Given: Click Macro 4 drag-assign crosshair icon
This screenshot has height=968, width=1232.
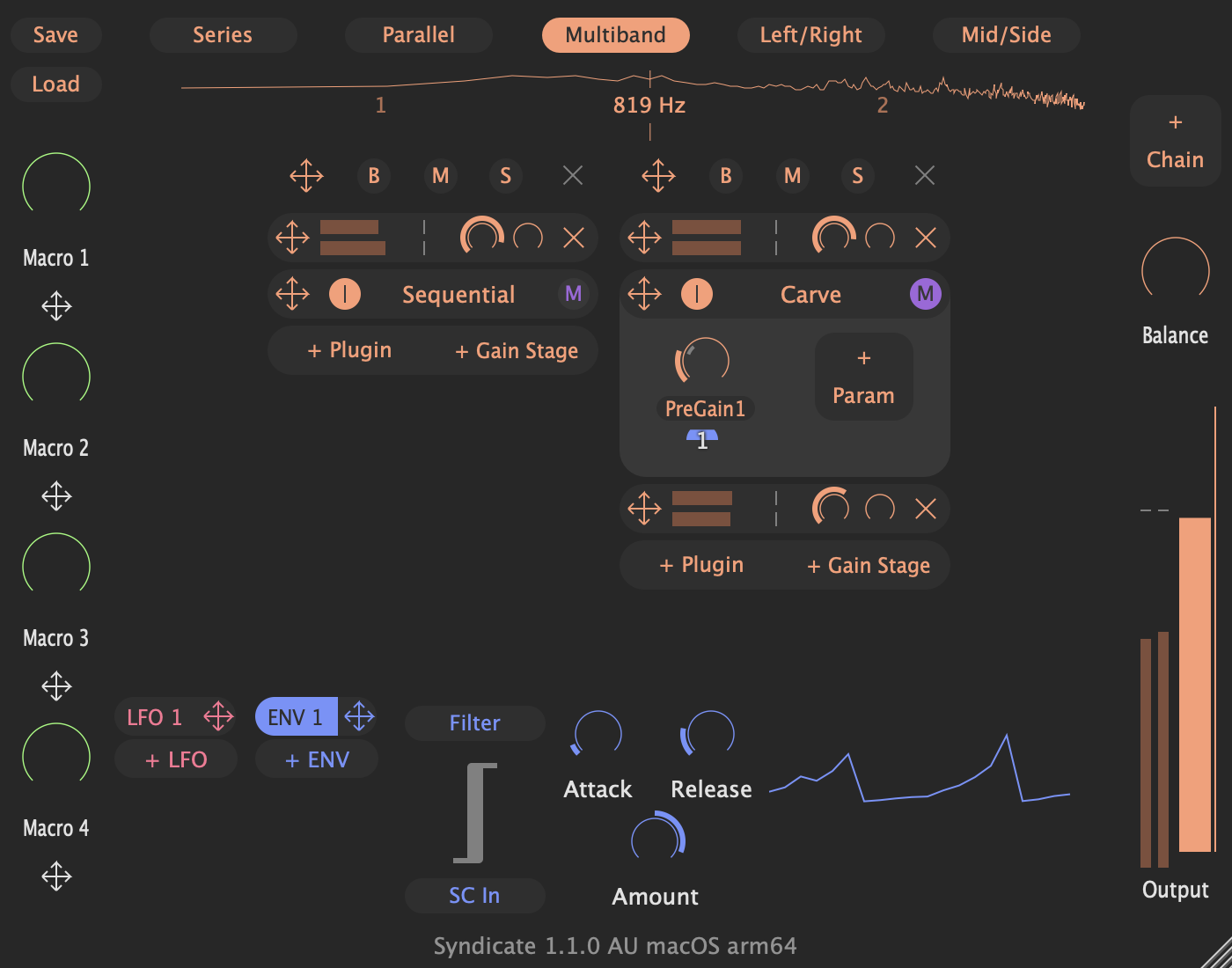Looking at the screenshot, I should pyautogui.click(x=56, y=876).
